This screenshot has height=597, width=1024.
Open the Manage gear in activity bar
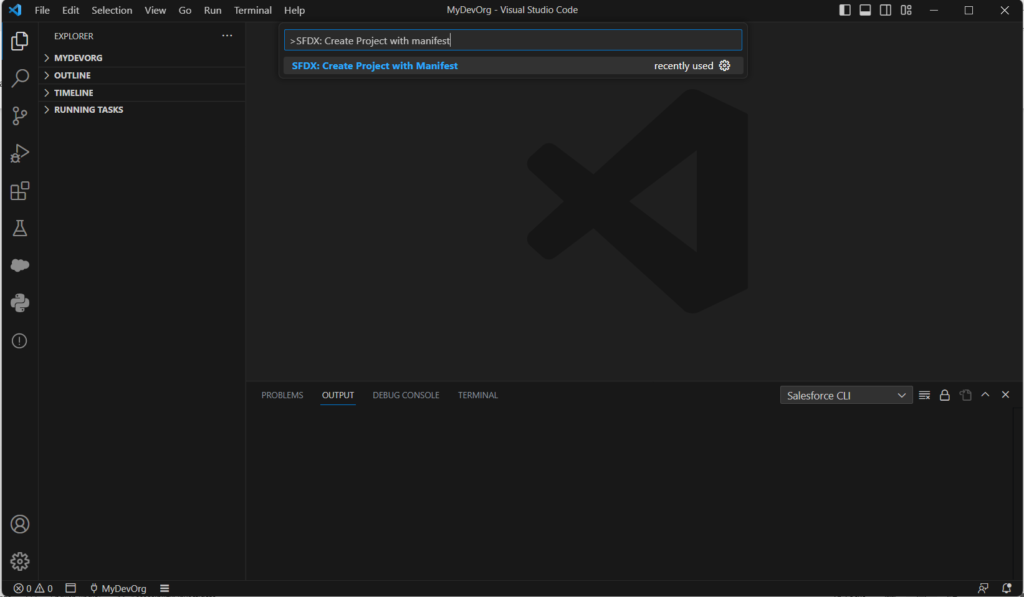click(x=19, y=561)
